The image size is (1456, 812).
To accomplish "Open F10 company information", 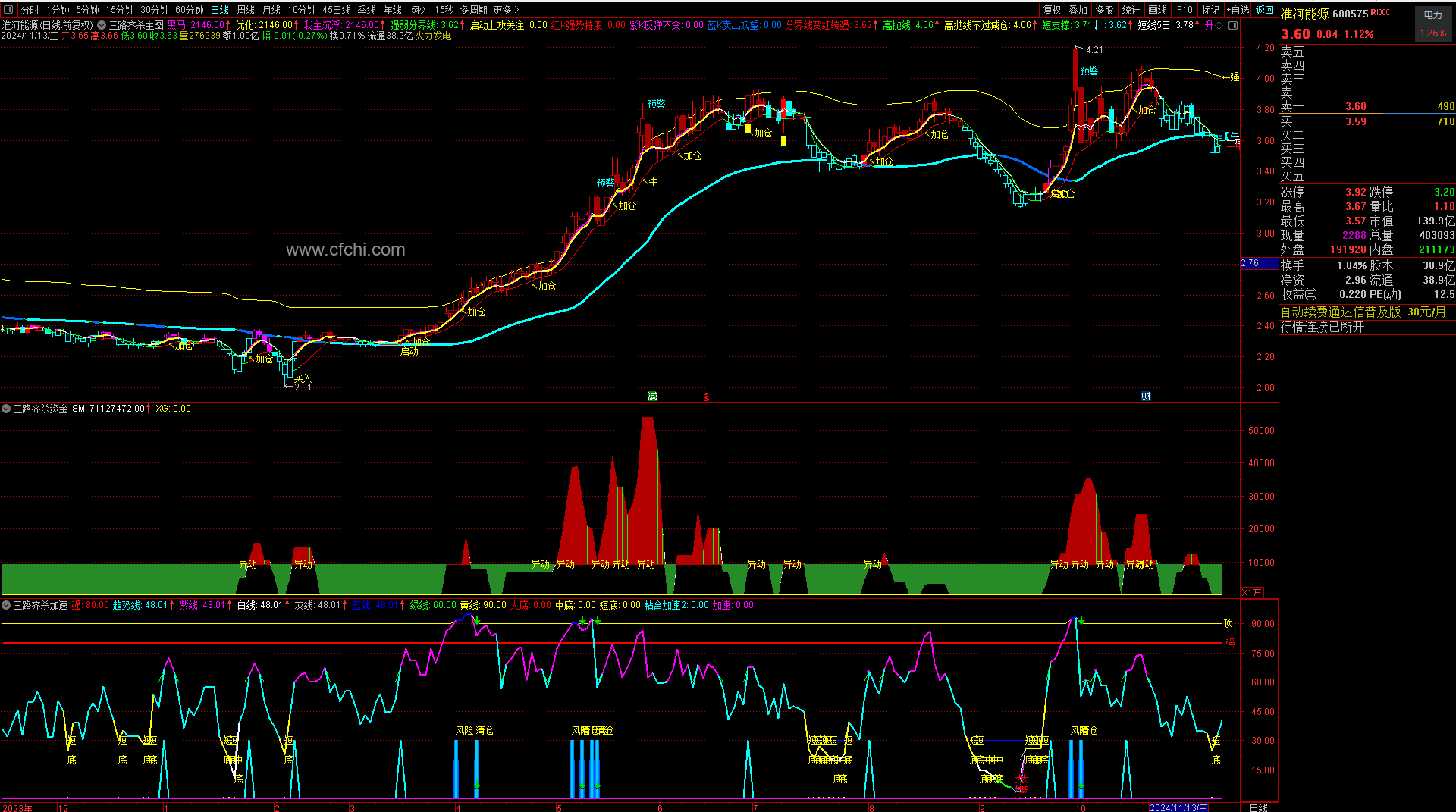I will [x=1185, y=10].
